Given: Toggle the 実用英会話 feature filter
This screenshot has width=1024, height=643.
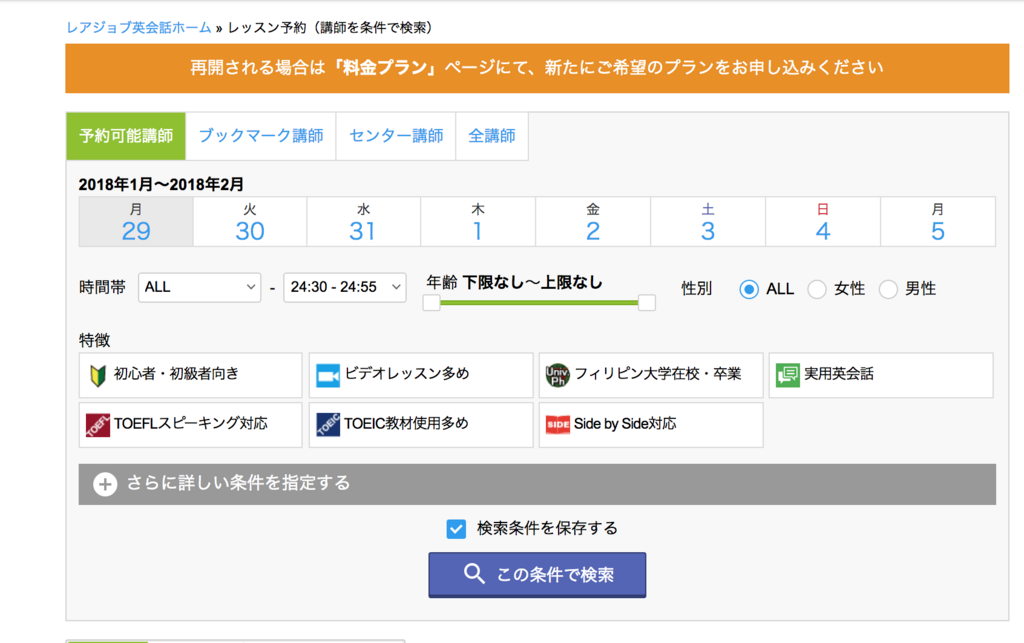Looking at the screenshot, I should pos(881,375).
